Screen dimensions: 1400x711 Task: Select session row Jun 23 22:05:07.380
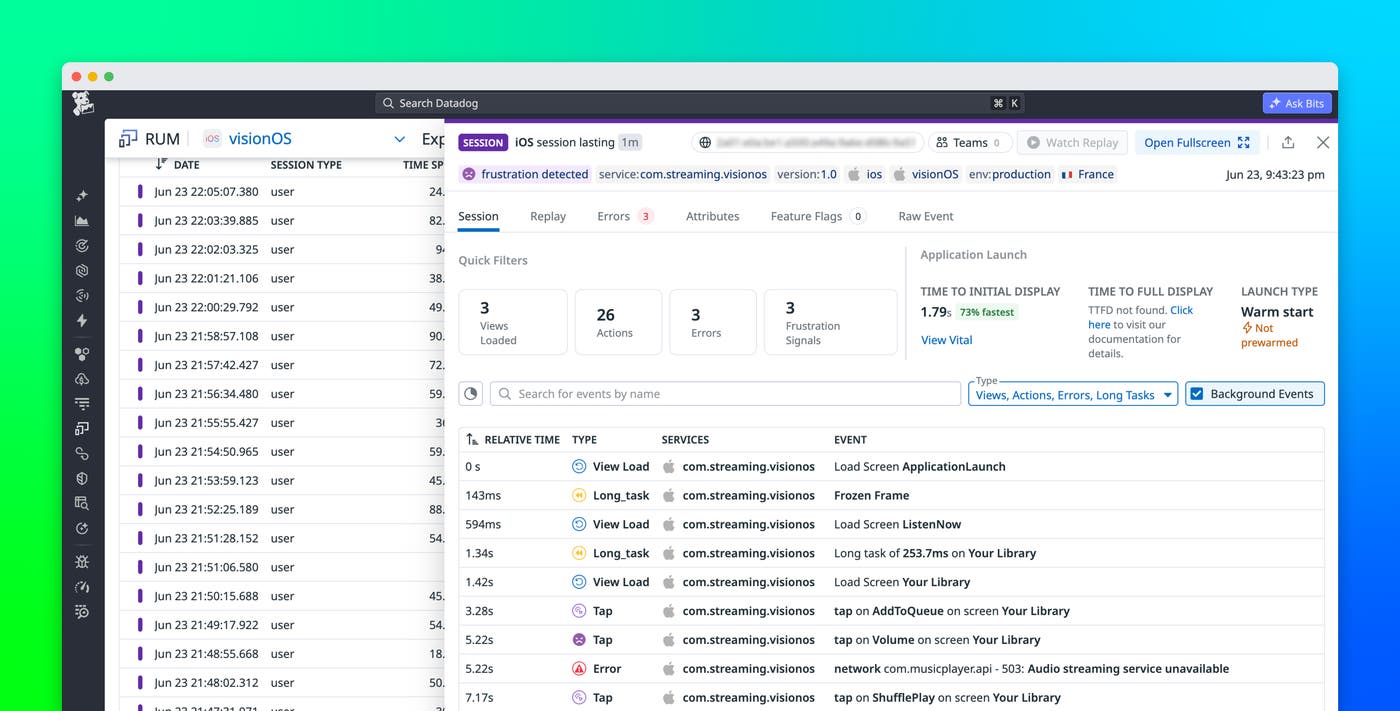point(282,192)
